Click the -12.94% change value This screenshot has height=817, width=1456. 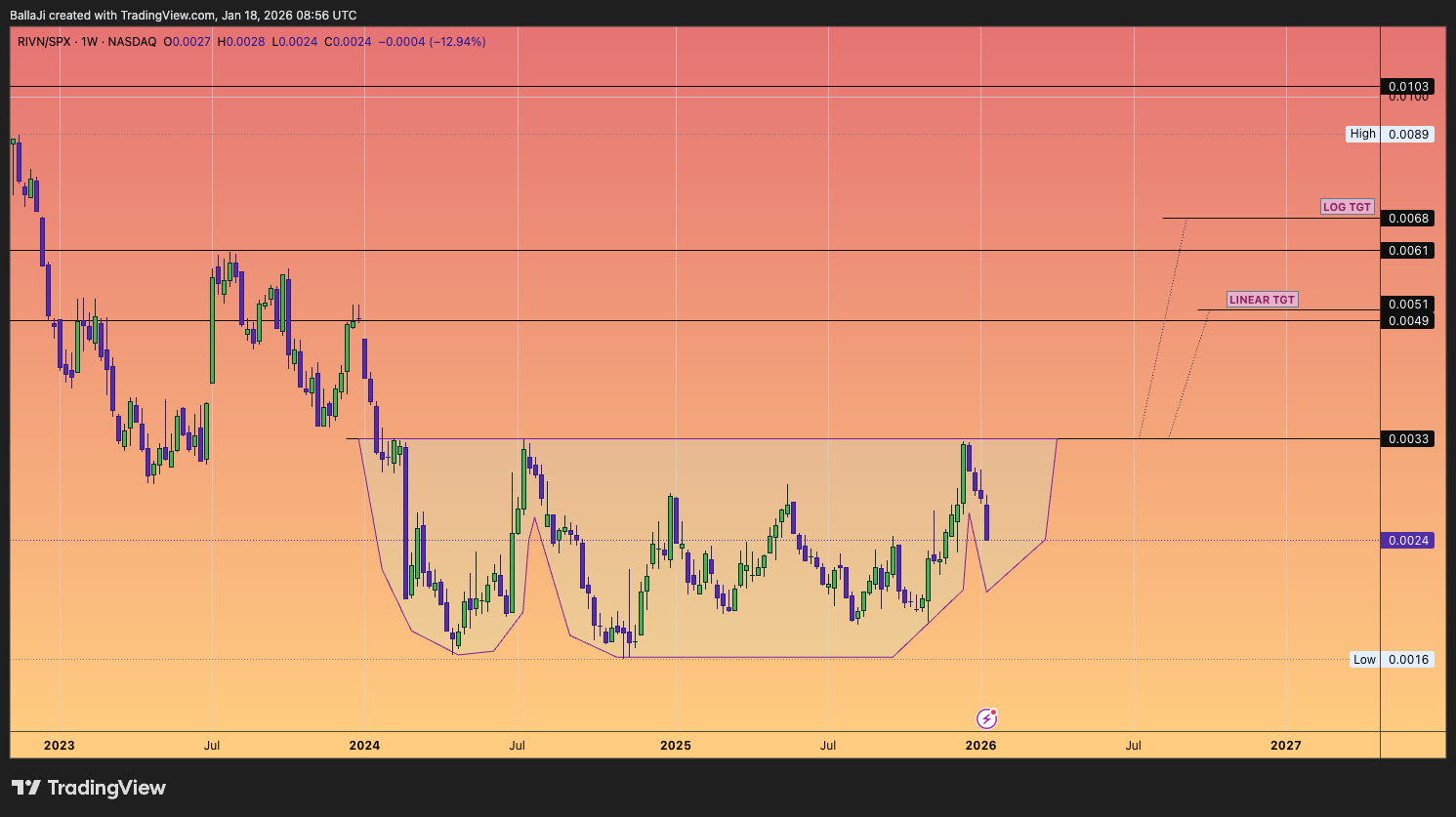pos(458,42)
